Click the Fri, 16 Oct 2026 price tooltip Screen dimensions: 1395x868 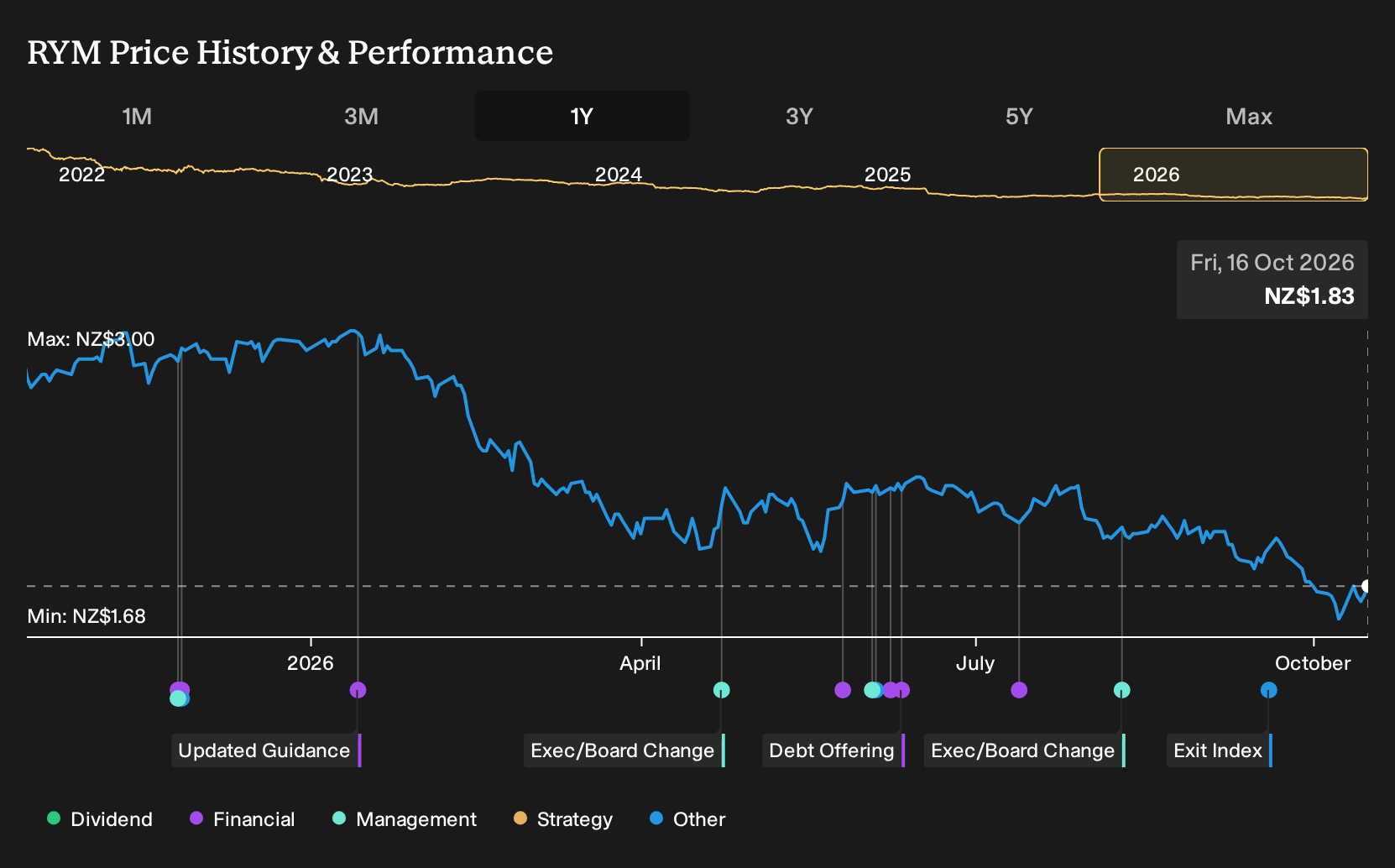[x=1272, y=280]
